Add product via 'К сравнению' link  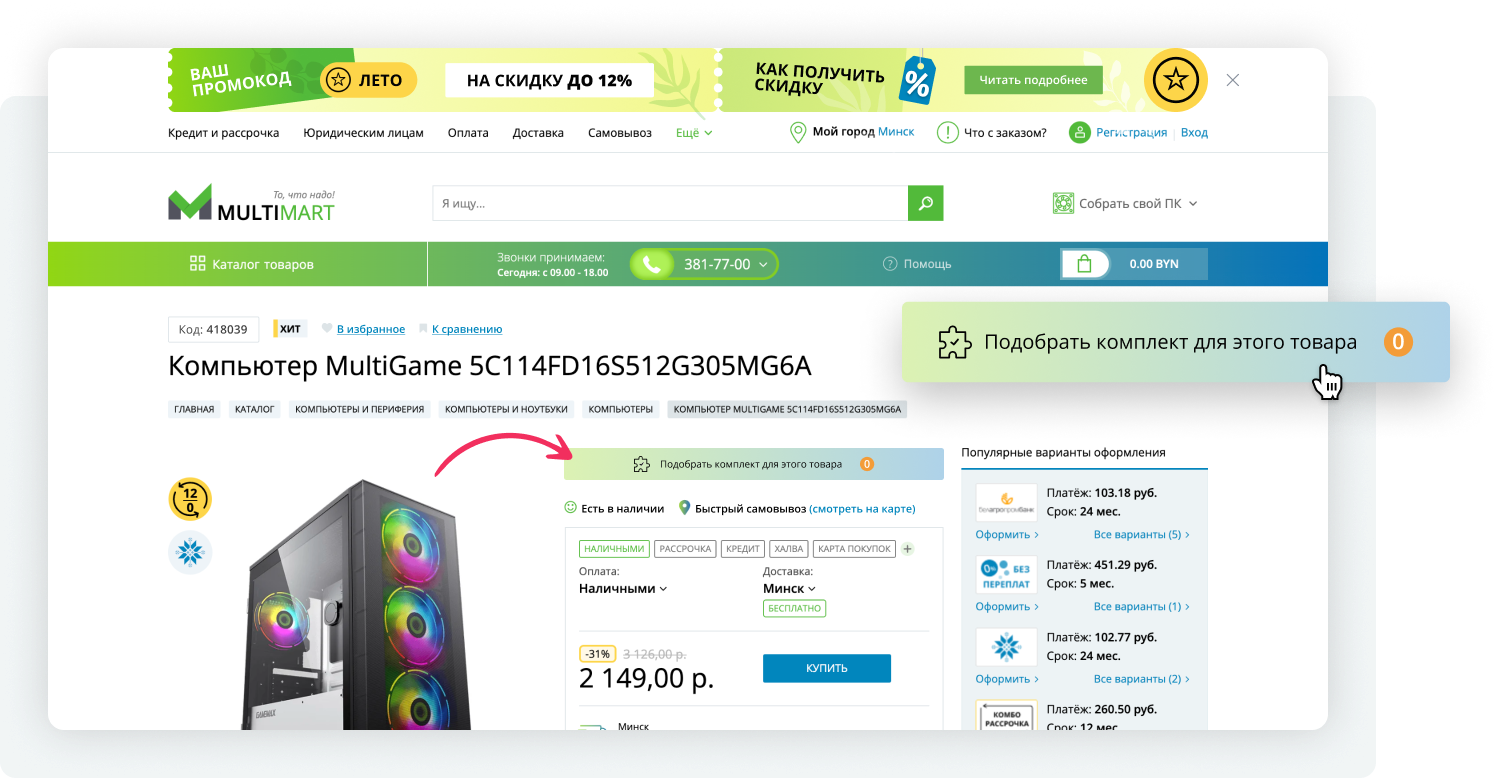tap(467, 329)
